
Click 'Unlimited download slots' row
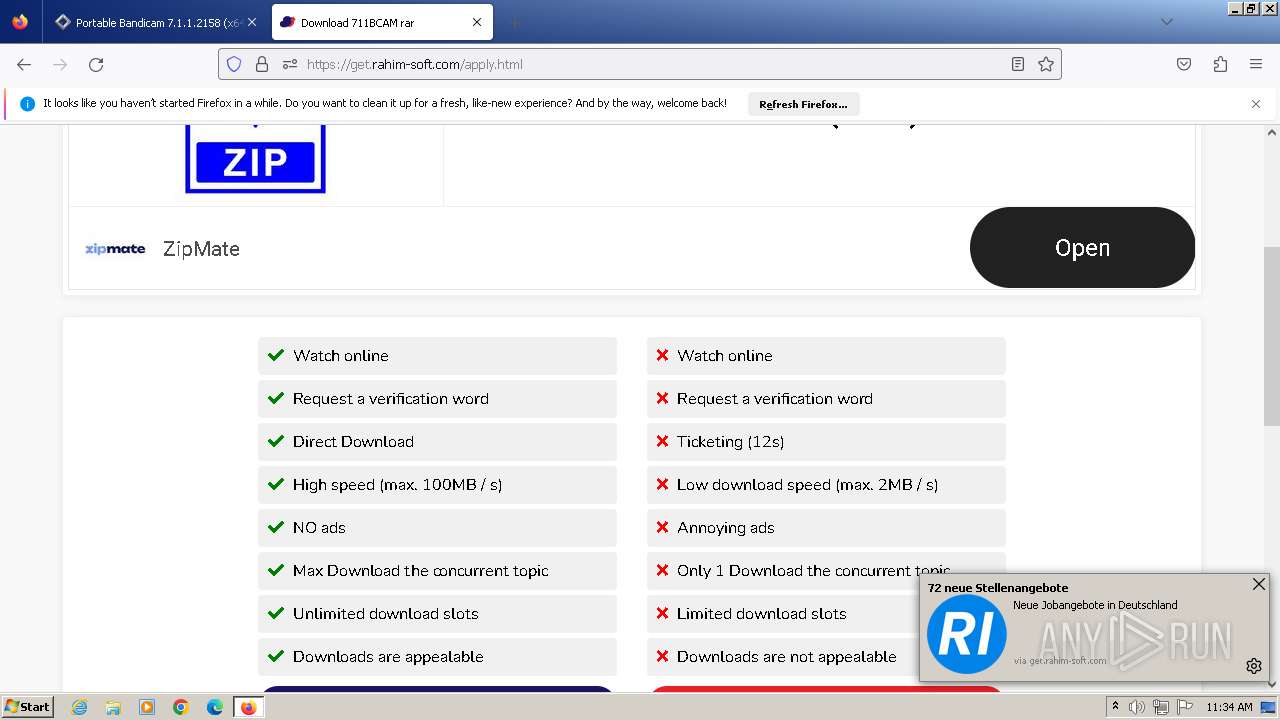coord(437,614)
